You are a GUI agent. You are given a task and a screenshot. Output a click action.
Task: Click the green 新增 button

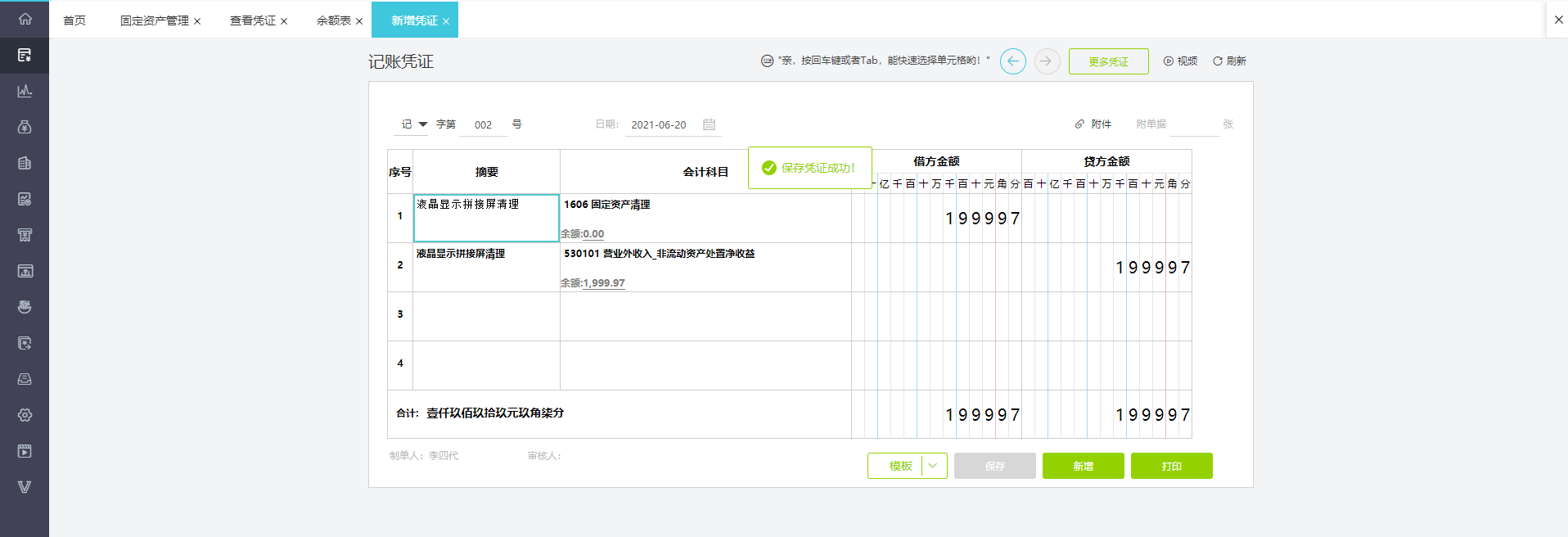[1083, 466]
